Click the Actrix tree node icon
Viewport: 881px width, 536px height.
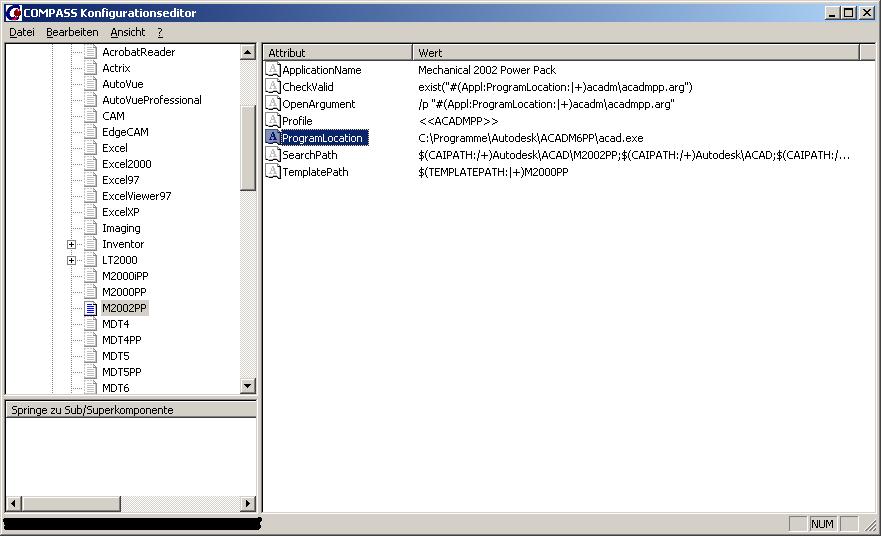91,68
